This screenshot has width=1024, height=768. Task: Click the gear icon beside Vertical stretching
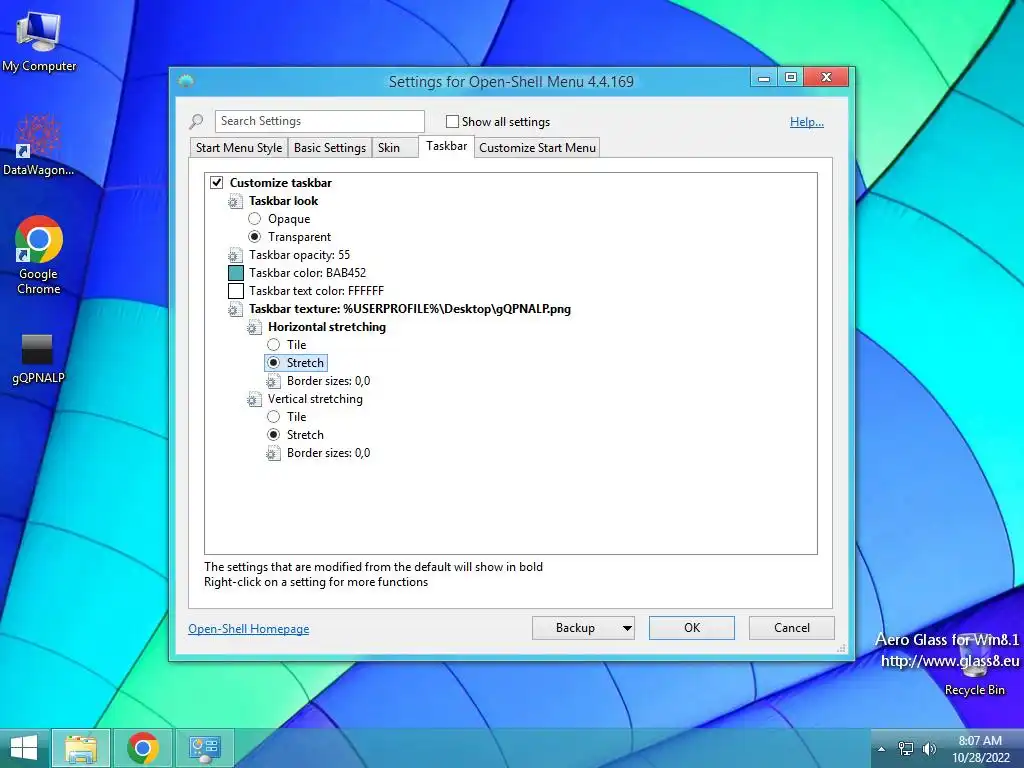pyautogui.click(x=254, y=399)
